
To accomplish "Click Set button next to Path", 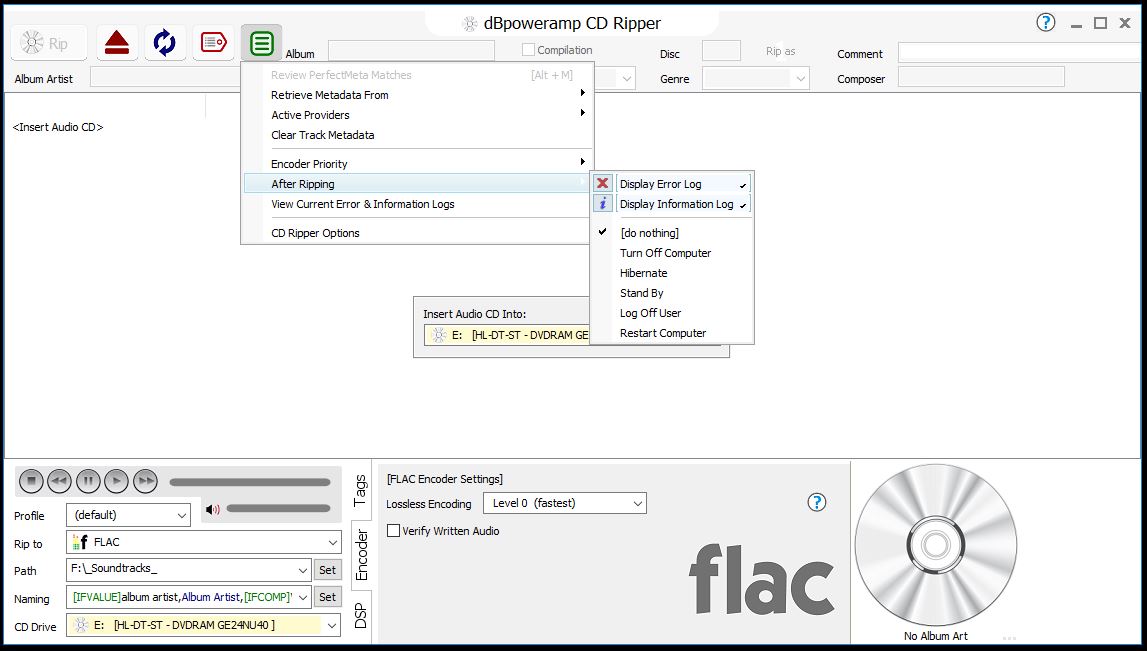I will (327, 570).
